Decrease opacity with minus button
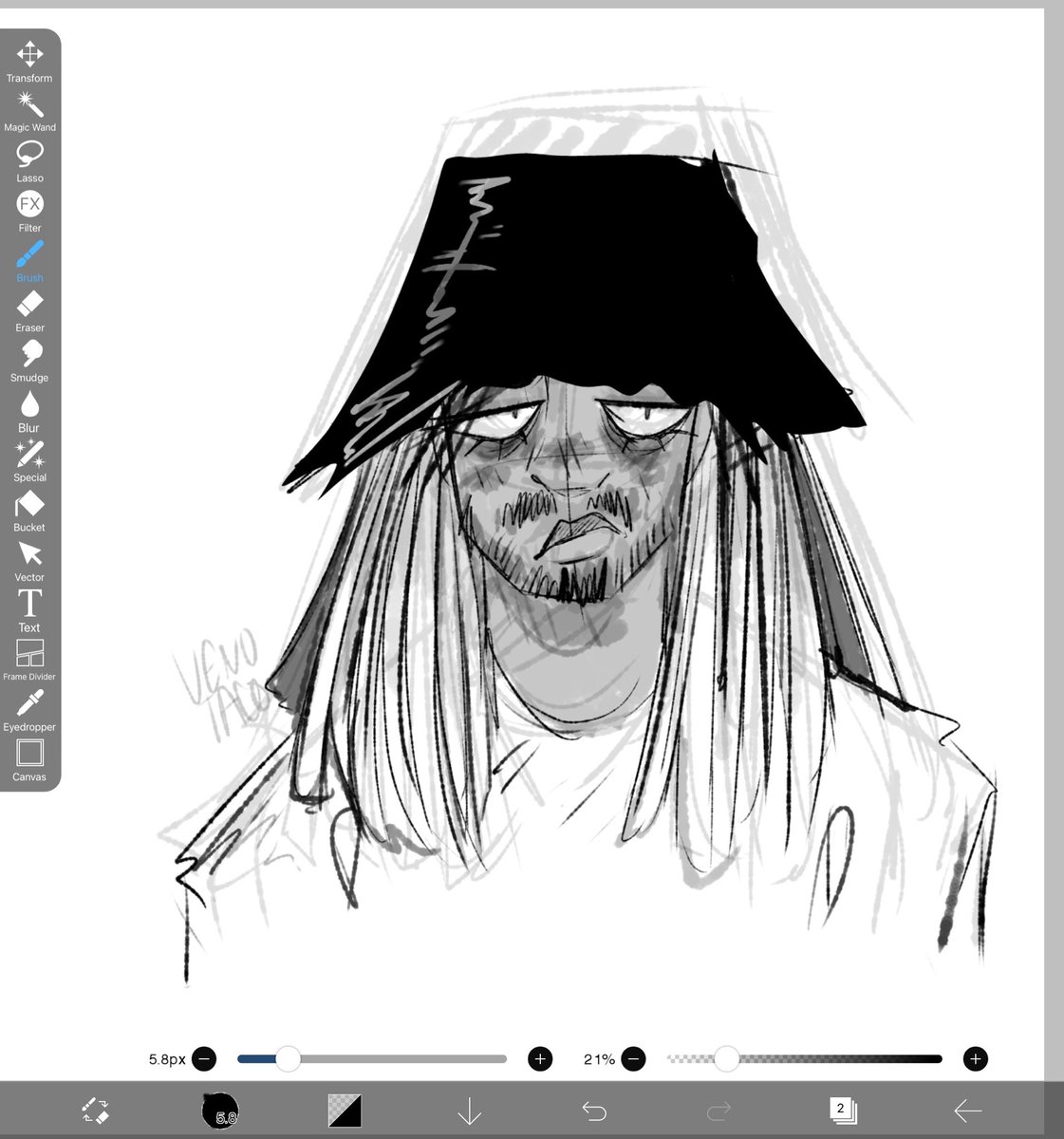 634,1059
